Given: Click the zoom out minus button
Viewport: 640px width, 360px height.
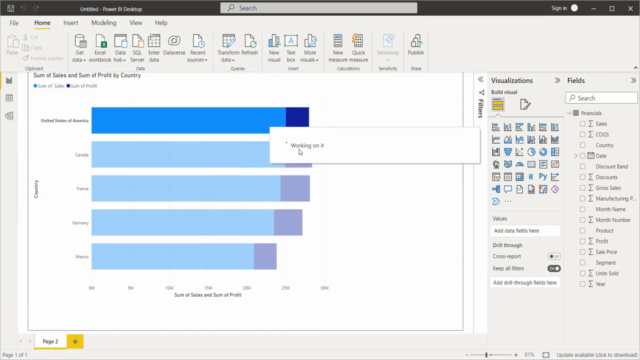Looking at the screenshot, I should pos(467,355).
